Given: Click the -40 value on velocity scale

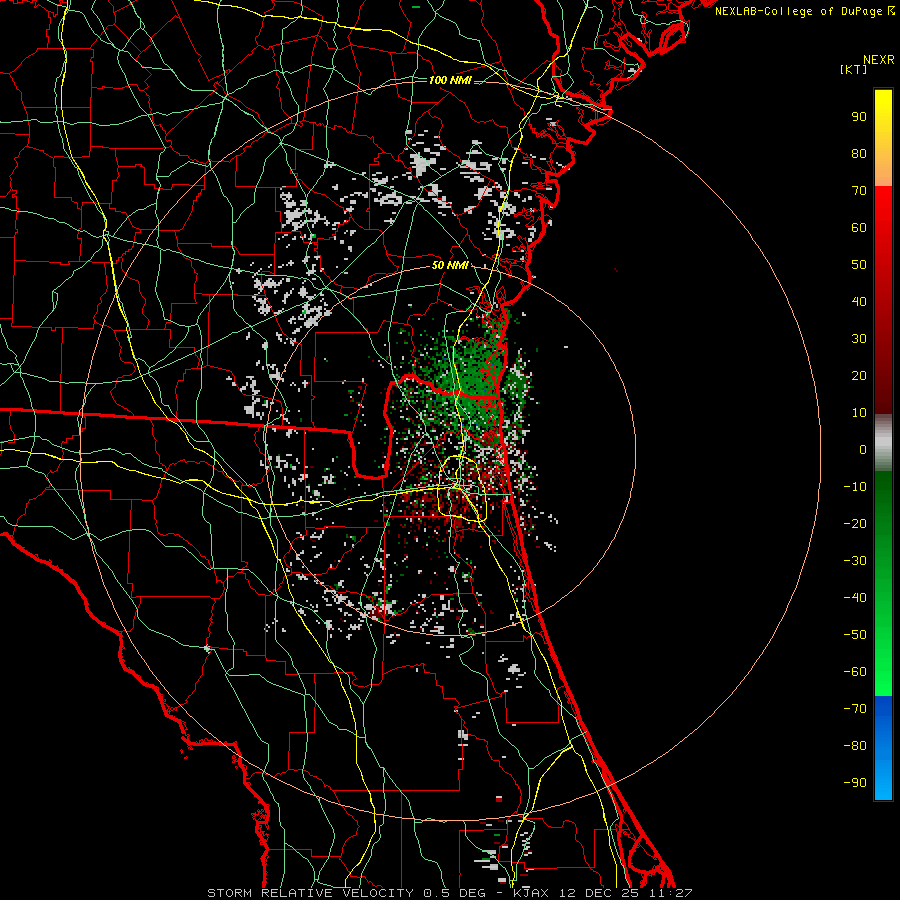Looking at the screenshot, I should 855,598.
